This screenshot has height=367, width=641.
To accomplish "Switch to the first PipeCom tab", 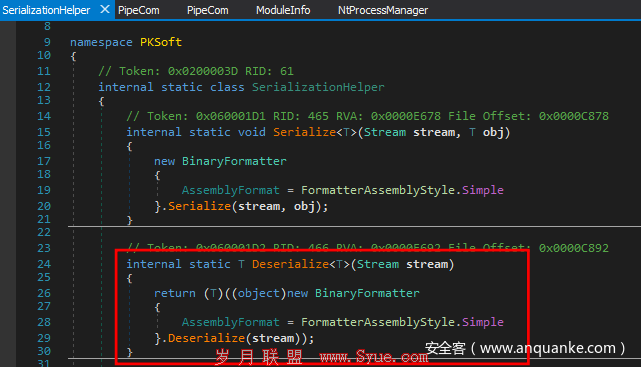I will [x=139, y=10].
